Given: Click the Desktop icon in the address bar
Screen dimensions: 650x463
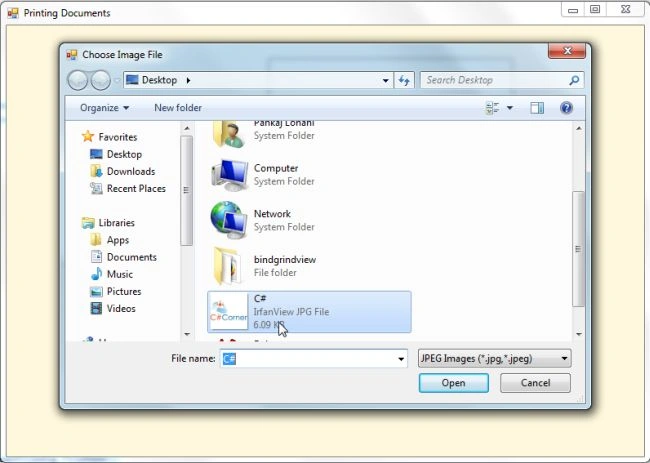Looking at the screenshot, I should click(x=132, y=80).
